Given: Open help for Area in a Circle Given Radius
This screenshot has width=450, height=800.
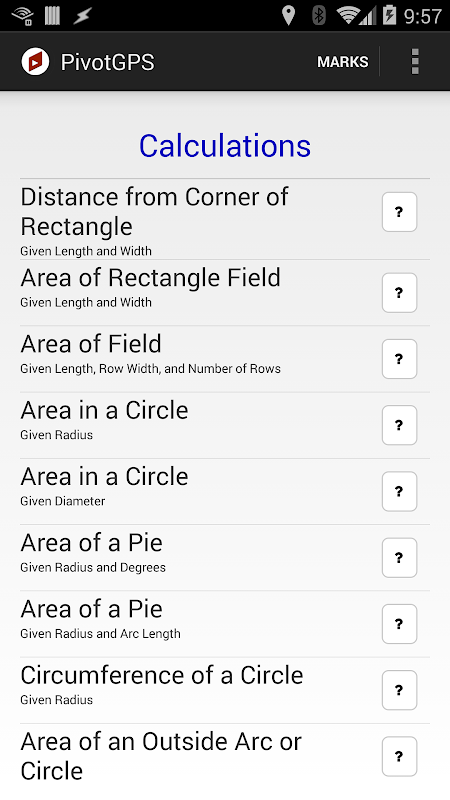Looking at the screenshot, I should click(x=399, y=425).
